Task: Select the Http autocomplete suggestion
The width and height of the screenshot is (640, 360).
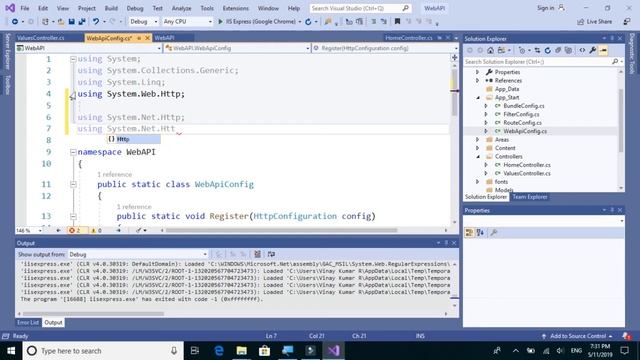Action: pyautogui.click(x=134, y=139)
